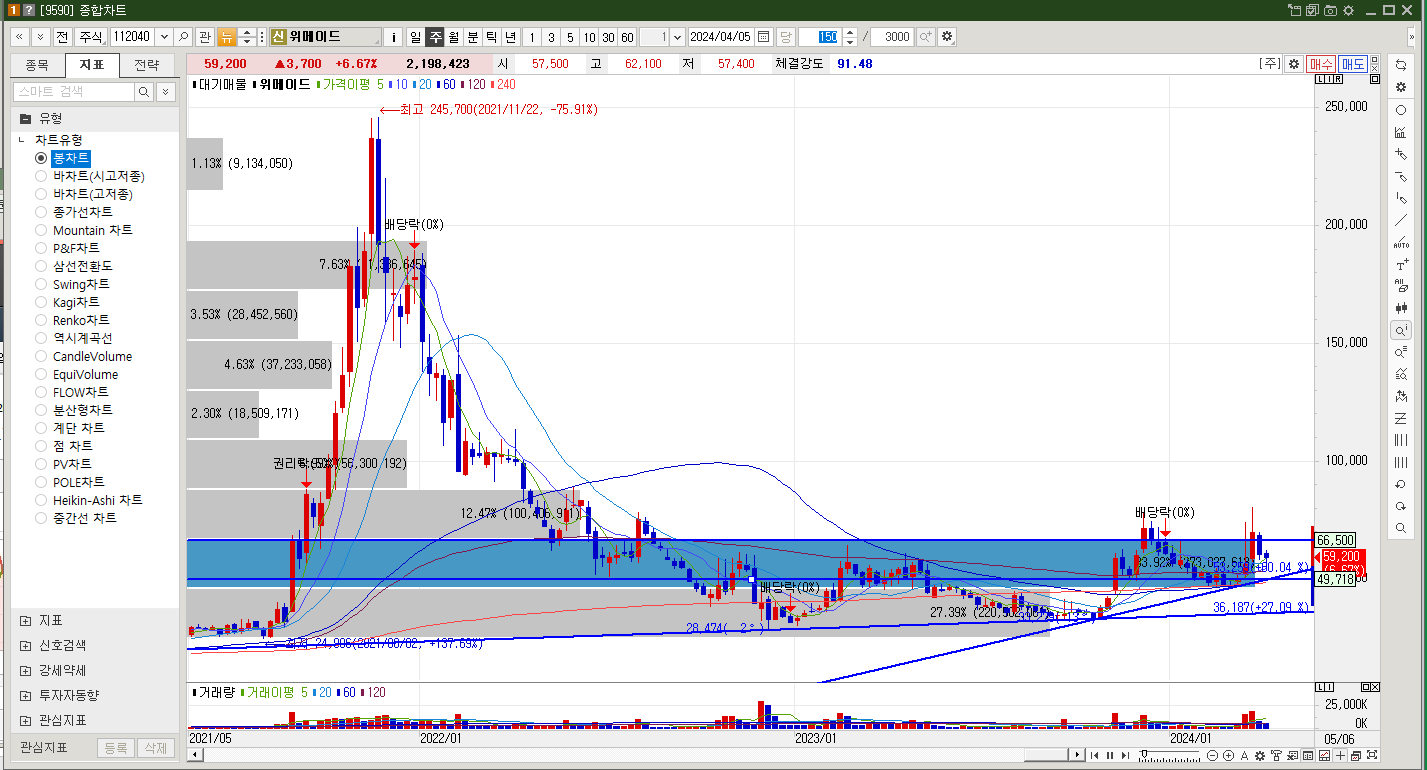Expand the 강세약세 section
This screenshot has height=770, width=1427.
click(x=25, y=670)
